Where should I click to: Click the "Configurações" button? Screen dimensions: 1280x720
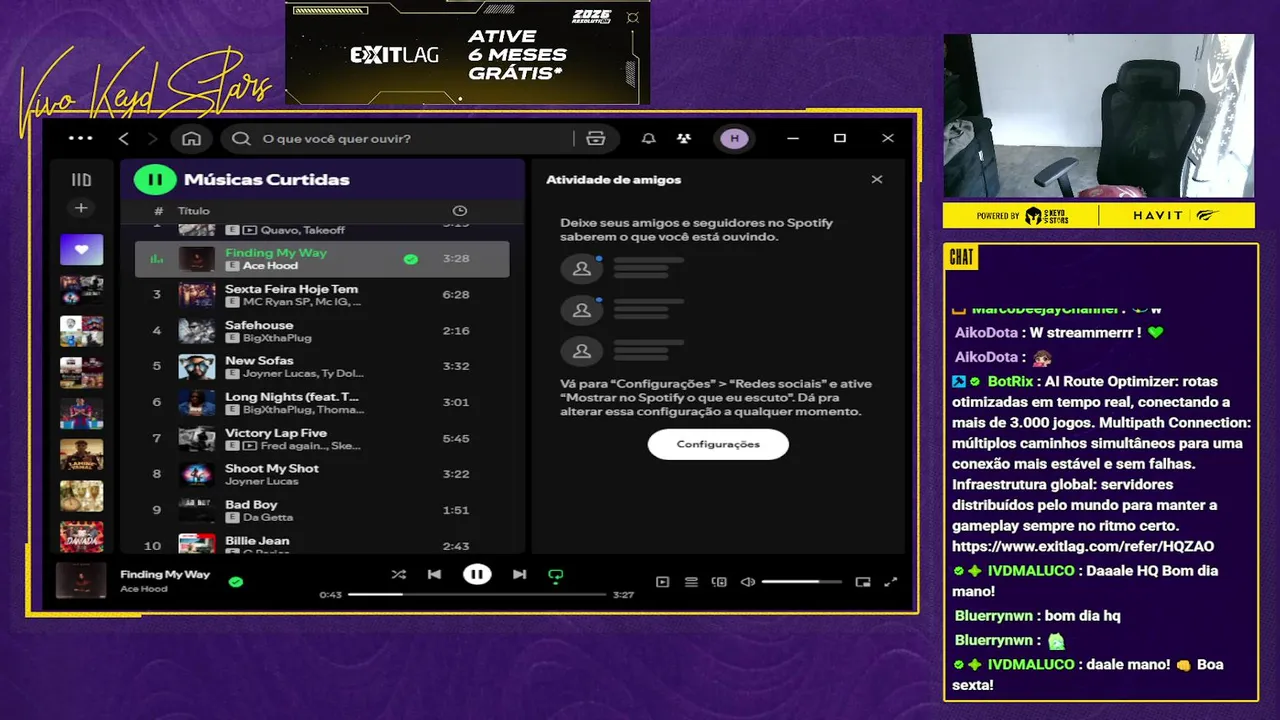point(718,444)
